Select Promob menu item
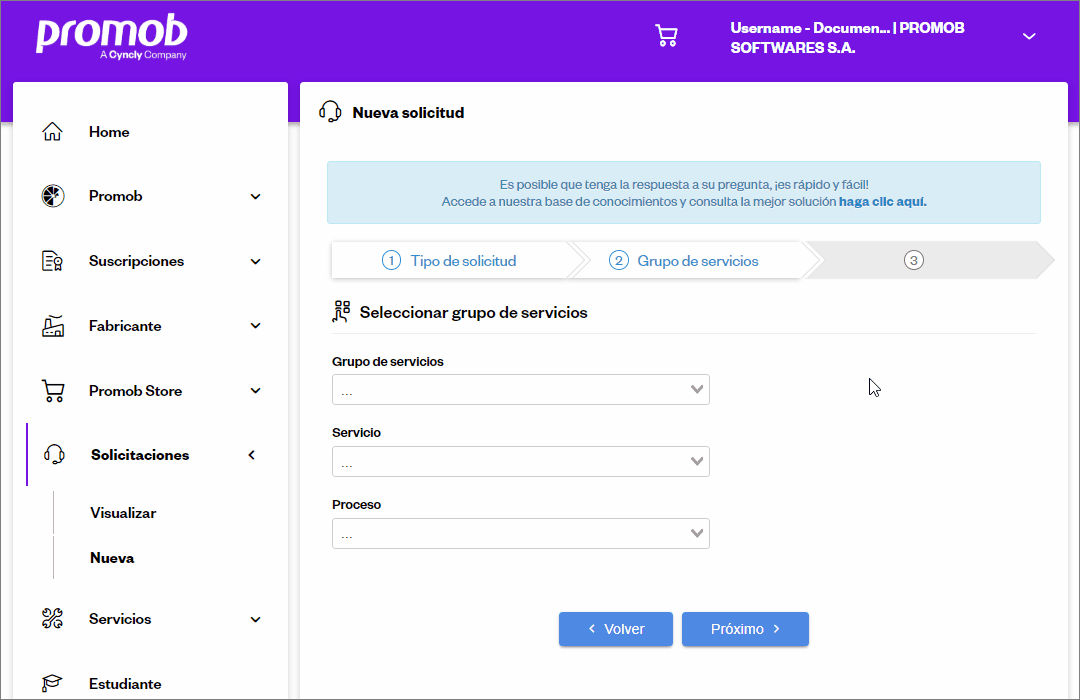Screen dimensions: 1080x700 116,196
